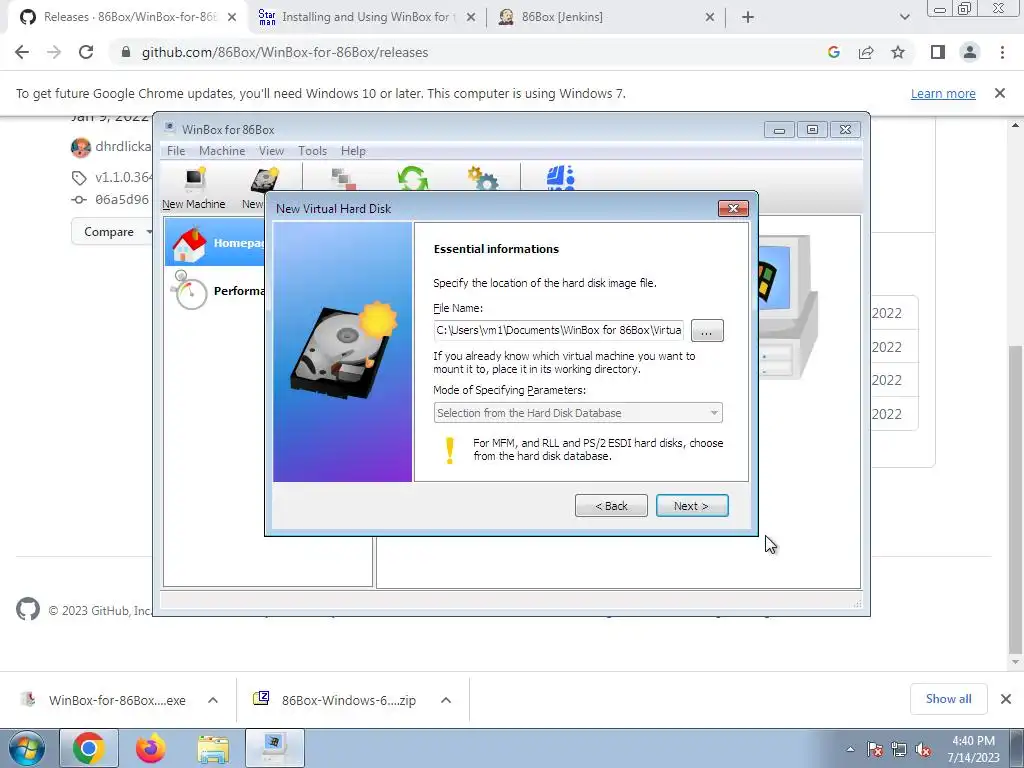Click the share page icon
Viewport: 1024px width, 768px height.
click(x=866, y=52)
